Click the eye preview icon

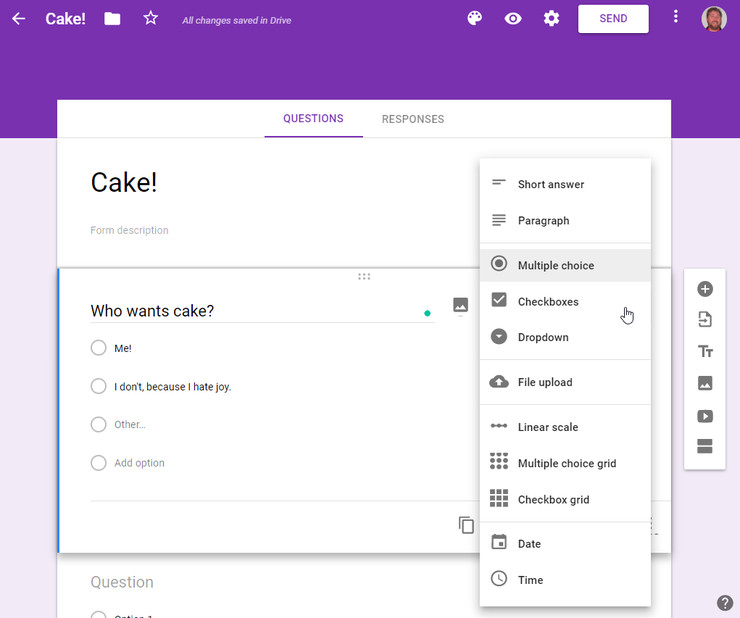tap(513, 18)
